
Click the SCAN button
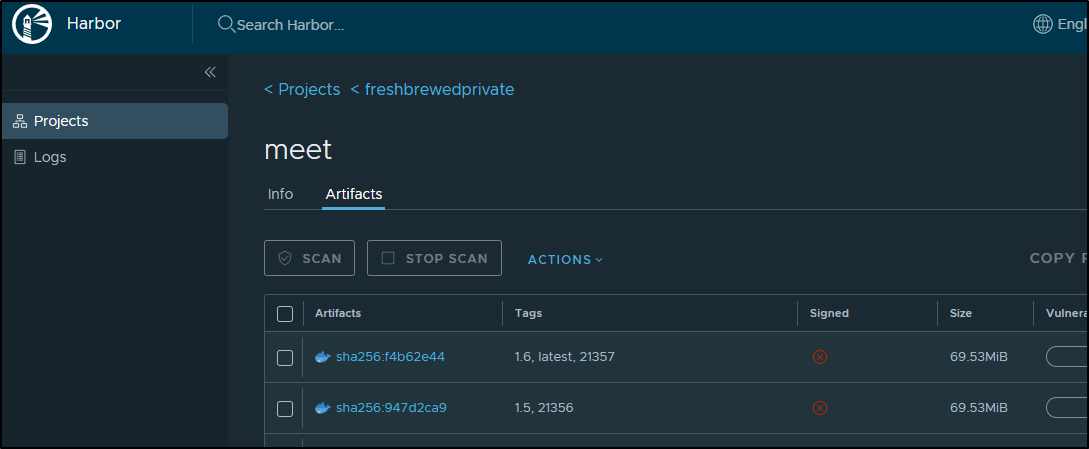click(x=310, y=258)
